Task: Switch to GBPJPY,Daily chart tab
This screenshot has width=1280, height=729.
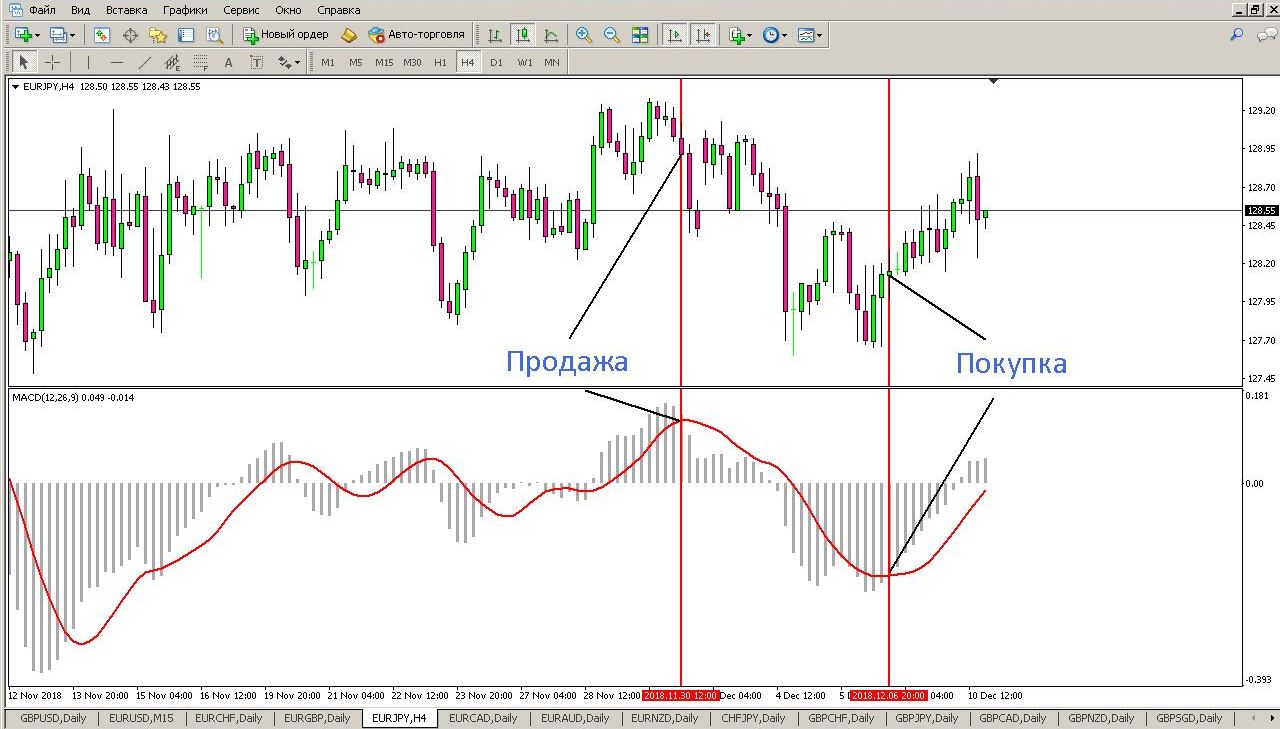Action: [926, 718]
